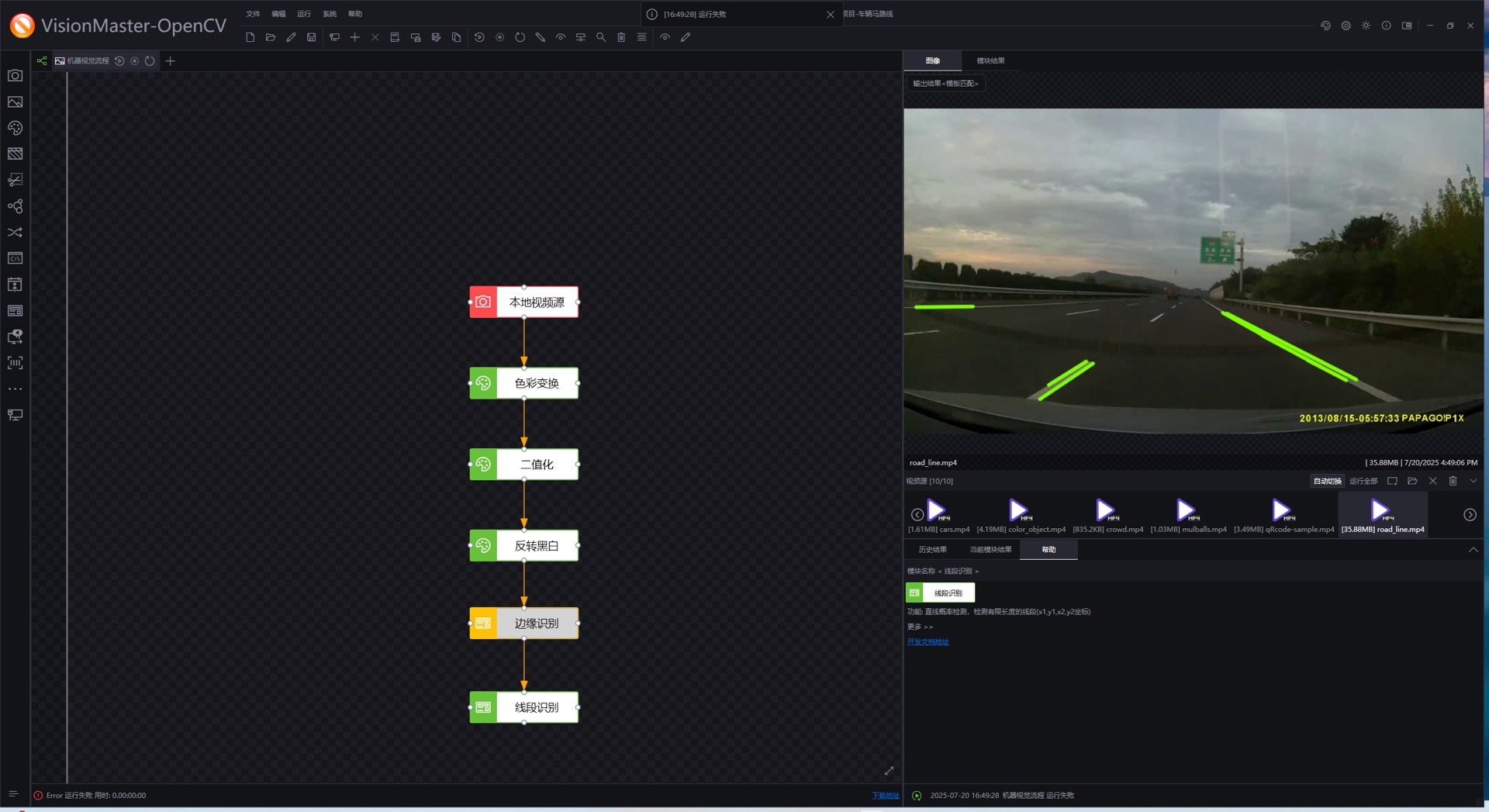Open the camera source modules in sidebar
Image resolution: width=1489 pixels, height=812 pixels.
click(x=15, y=76)
